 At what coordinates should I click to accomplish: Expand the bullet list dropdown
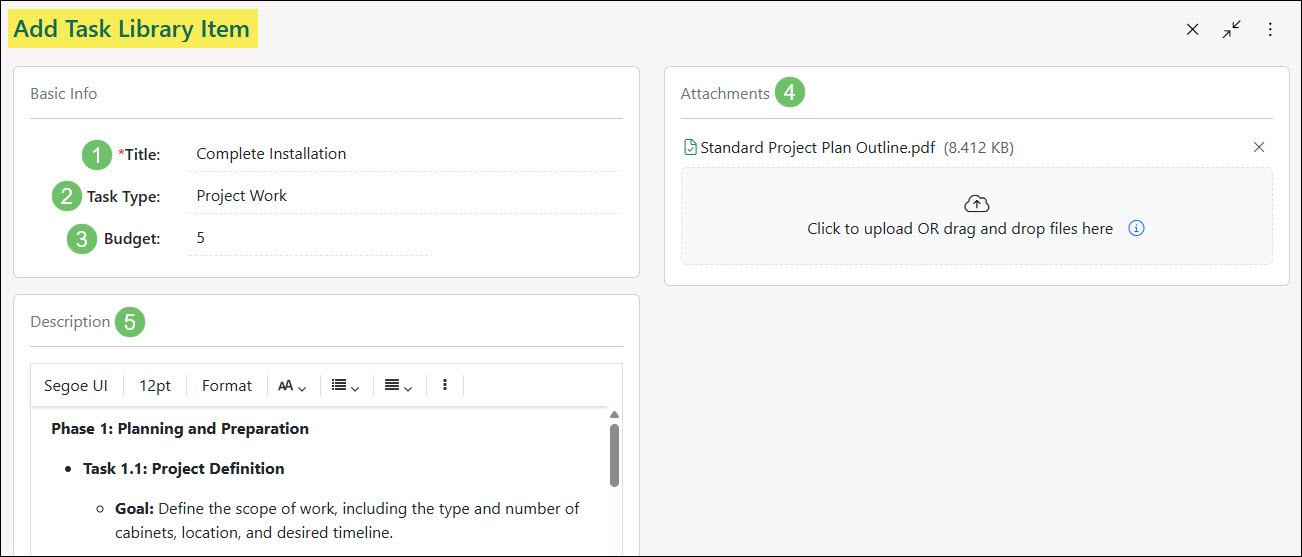click(345, 385)
